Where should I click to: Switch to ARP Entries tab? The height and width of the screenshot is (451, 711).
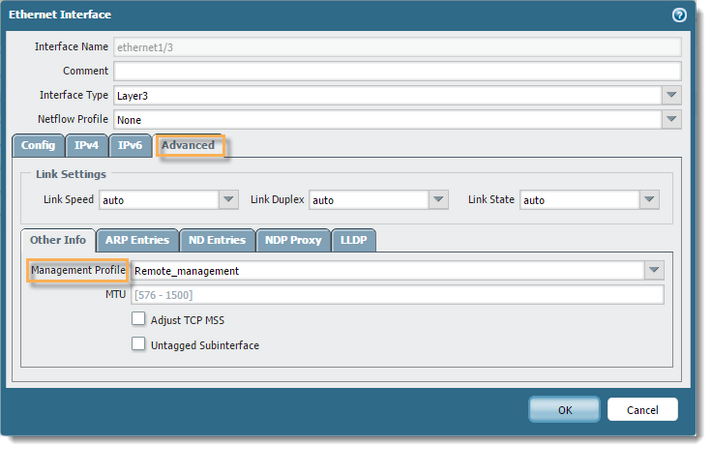click(x=138, y=240)
